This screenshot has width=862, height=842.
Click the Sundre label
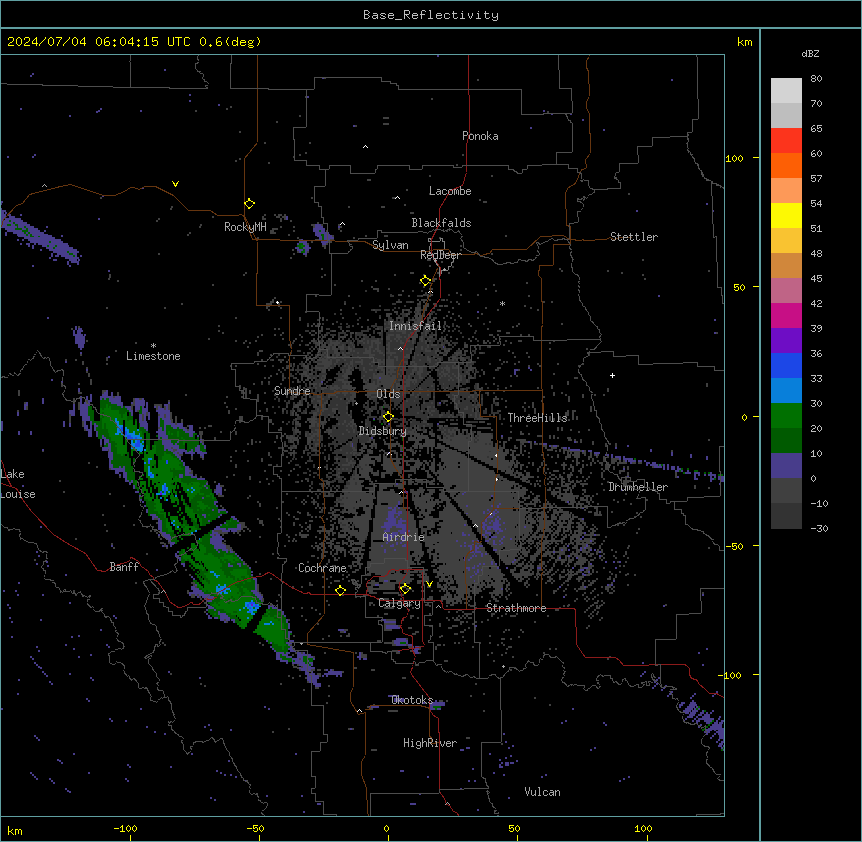292,391
